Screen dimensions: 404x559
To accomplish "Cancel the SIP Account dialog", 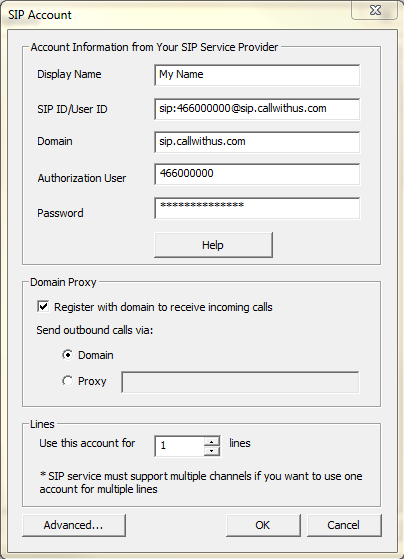I will tap(344, 525).
